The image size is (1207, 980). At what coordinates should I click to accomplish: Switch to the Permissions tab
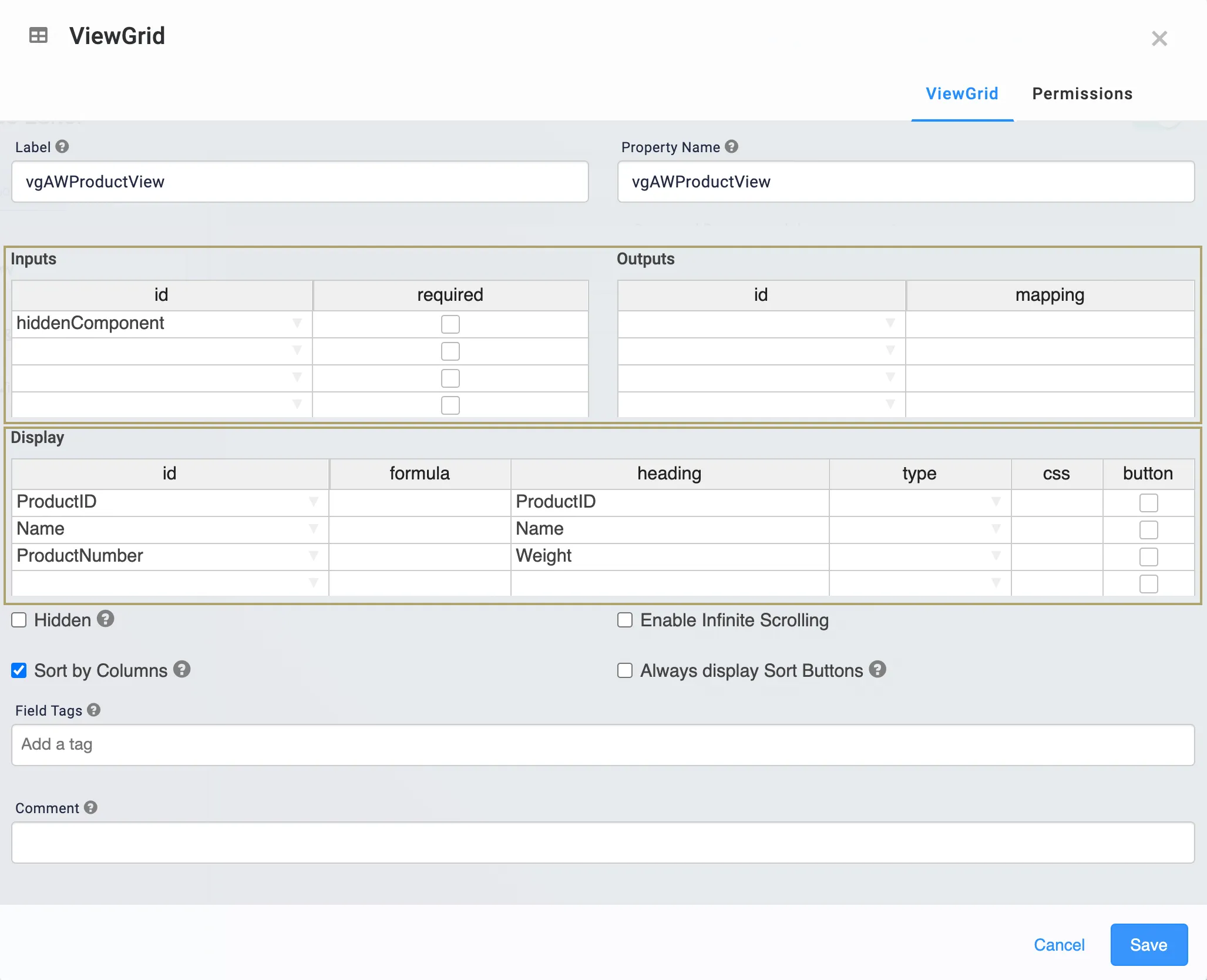coord(1082,94)
